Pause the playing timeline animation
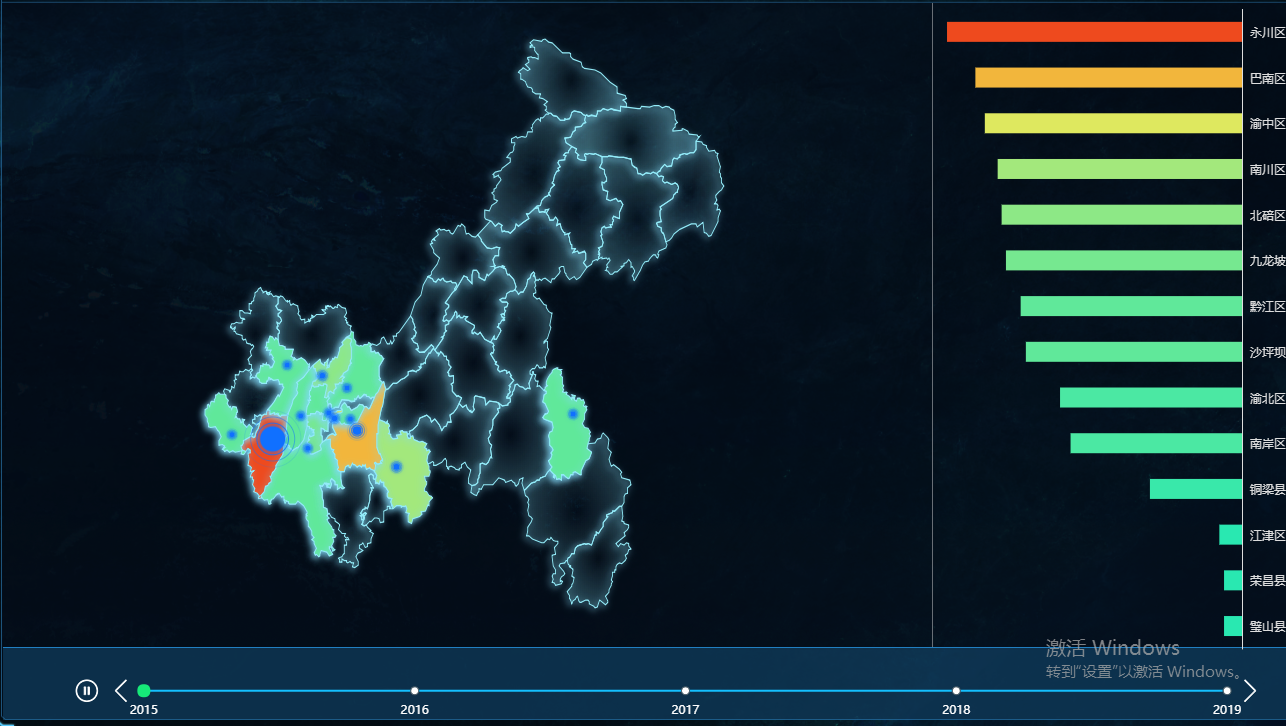1286x726 pixels. (x=86, y=690)
